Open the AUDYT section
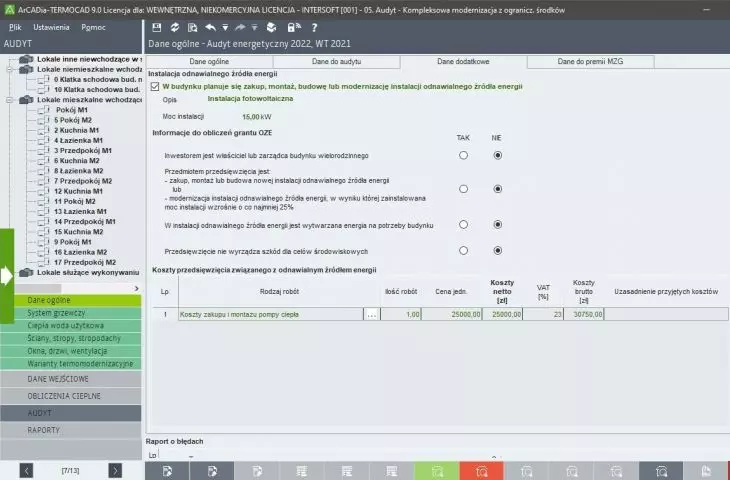Screen dimensions: 730x480 click(71, 413)
